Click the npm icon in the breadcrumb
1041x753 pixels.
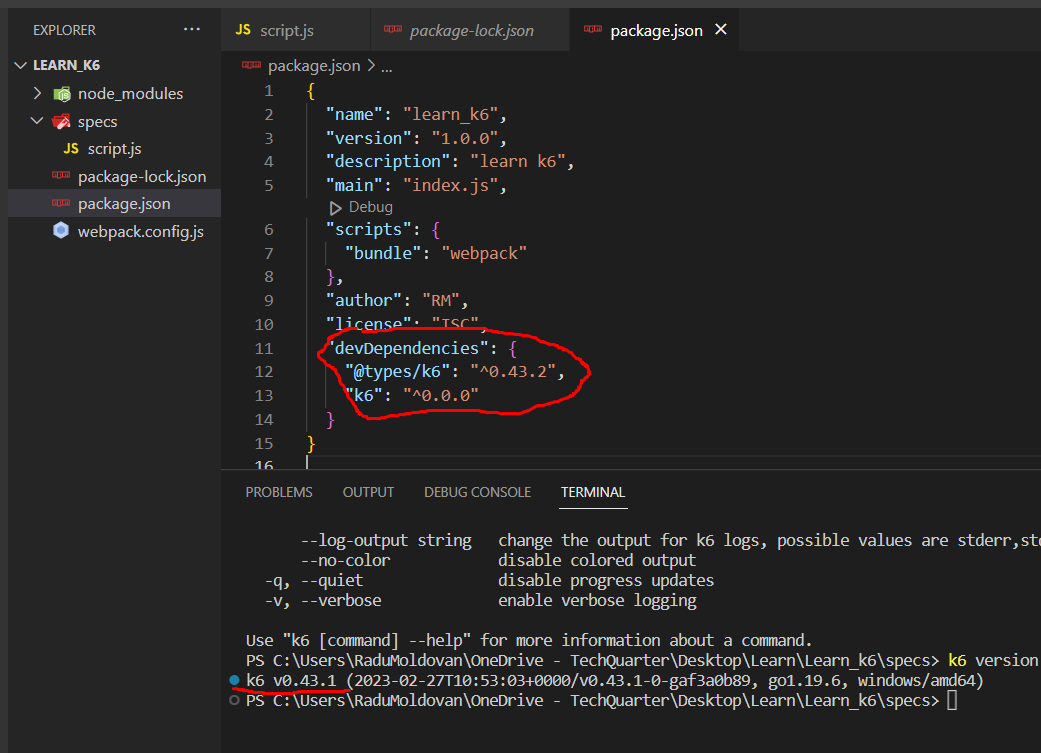252,64
